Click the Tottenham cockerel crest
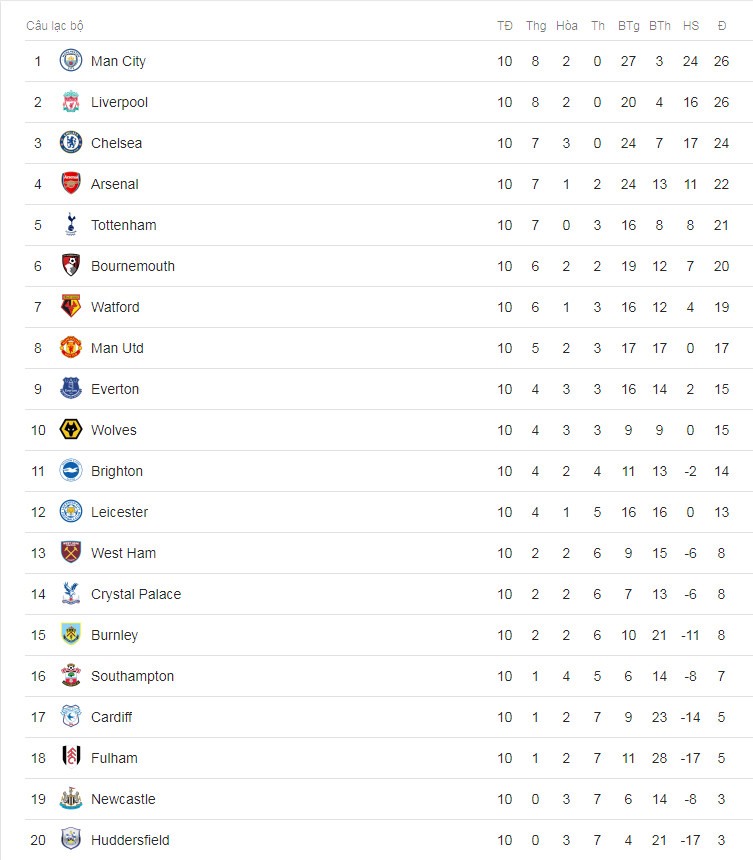753x860 pixels. coord(71,224)
